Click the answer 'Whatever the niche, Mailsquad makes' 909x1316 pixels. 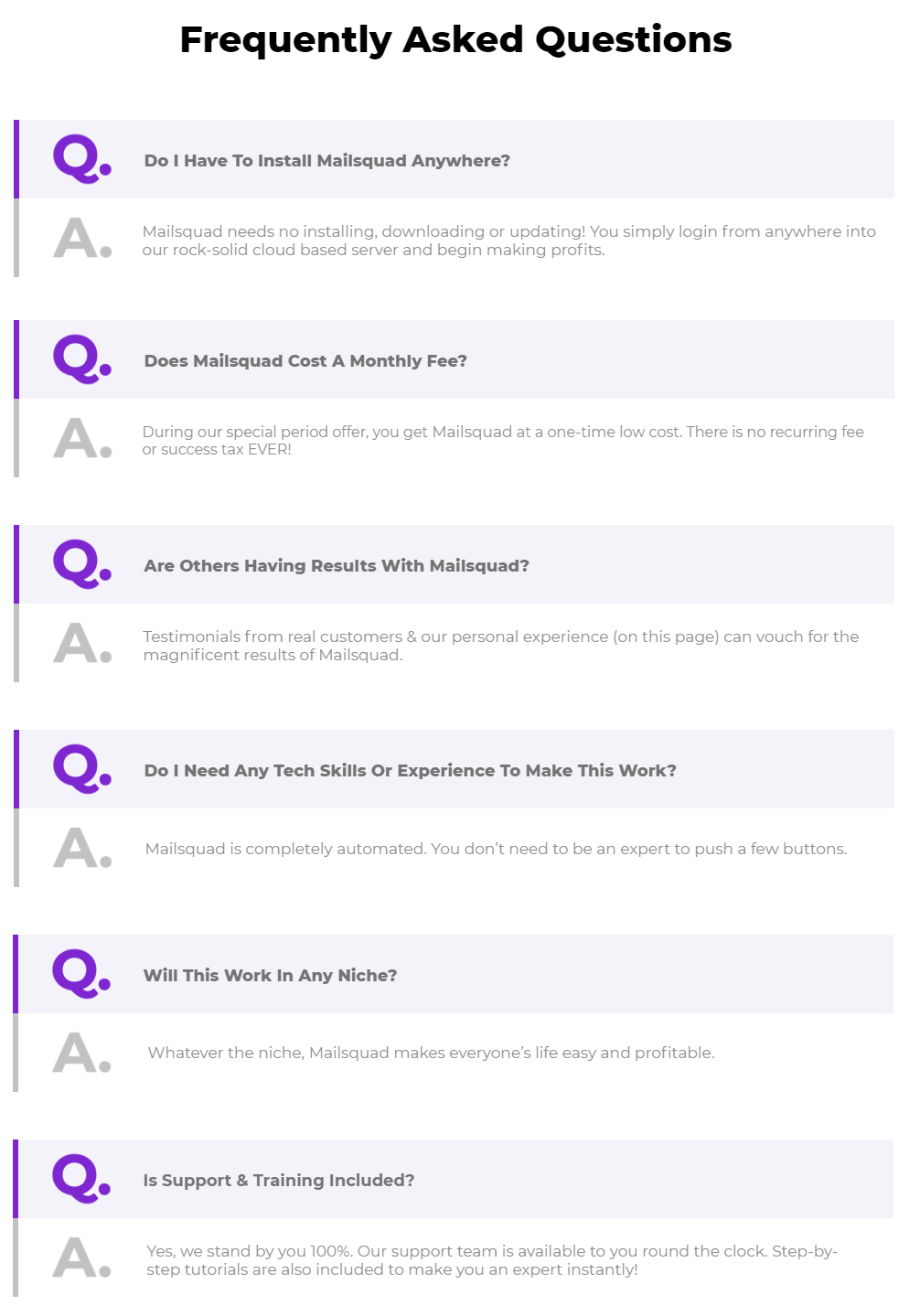pyautogui.click(x=431, y=1053)
